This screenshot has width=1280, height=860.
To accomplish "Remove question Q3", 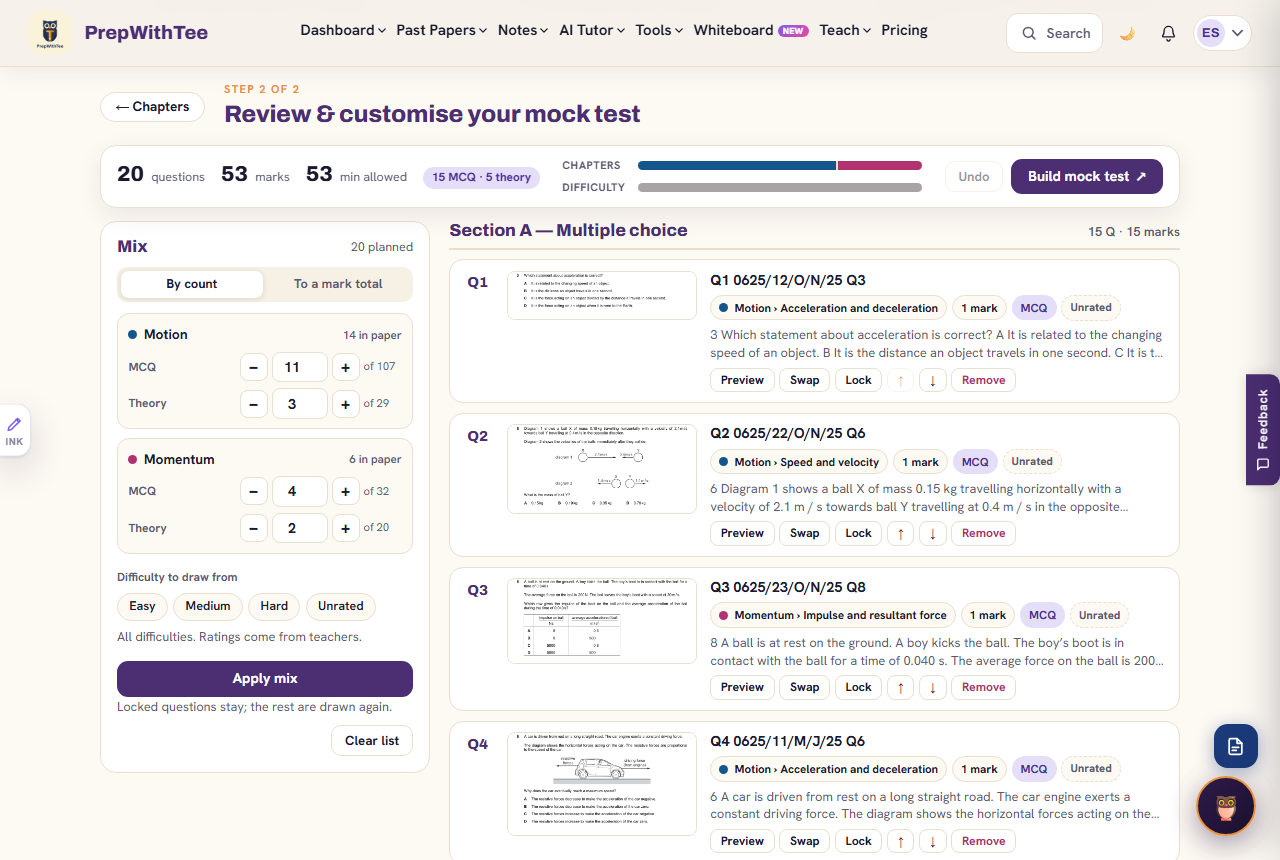I will click(983, 688).
